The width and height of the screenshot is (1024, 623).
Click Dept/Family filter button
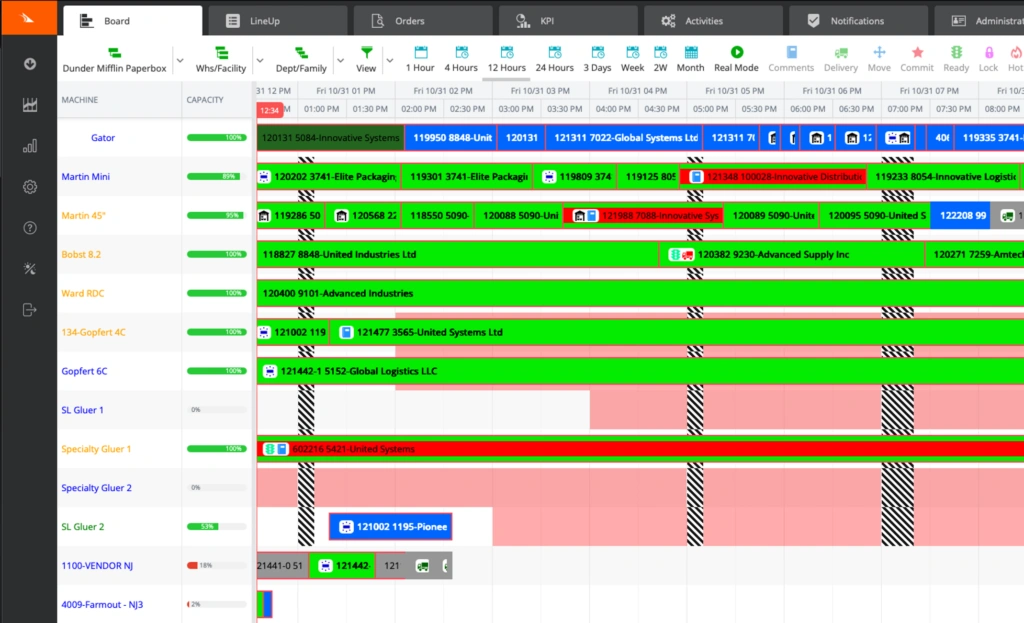click(301, 59)
